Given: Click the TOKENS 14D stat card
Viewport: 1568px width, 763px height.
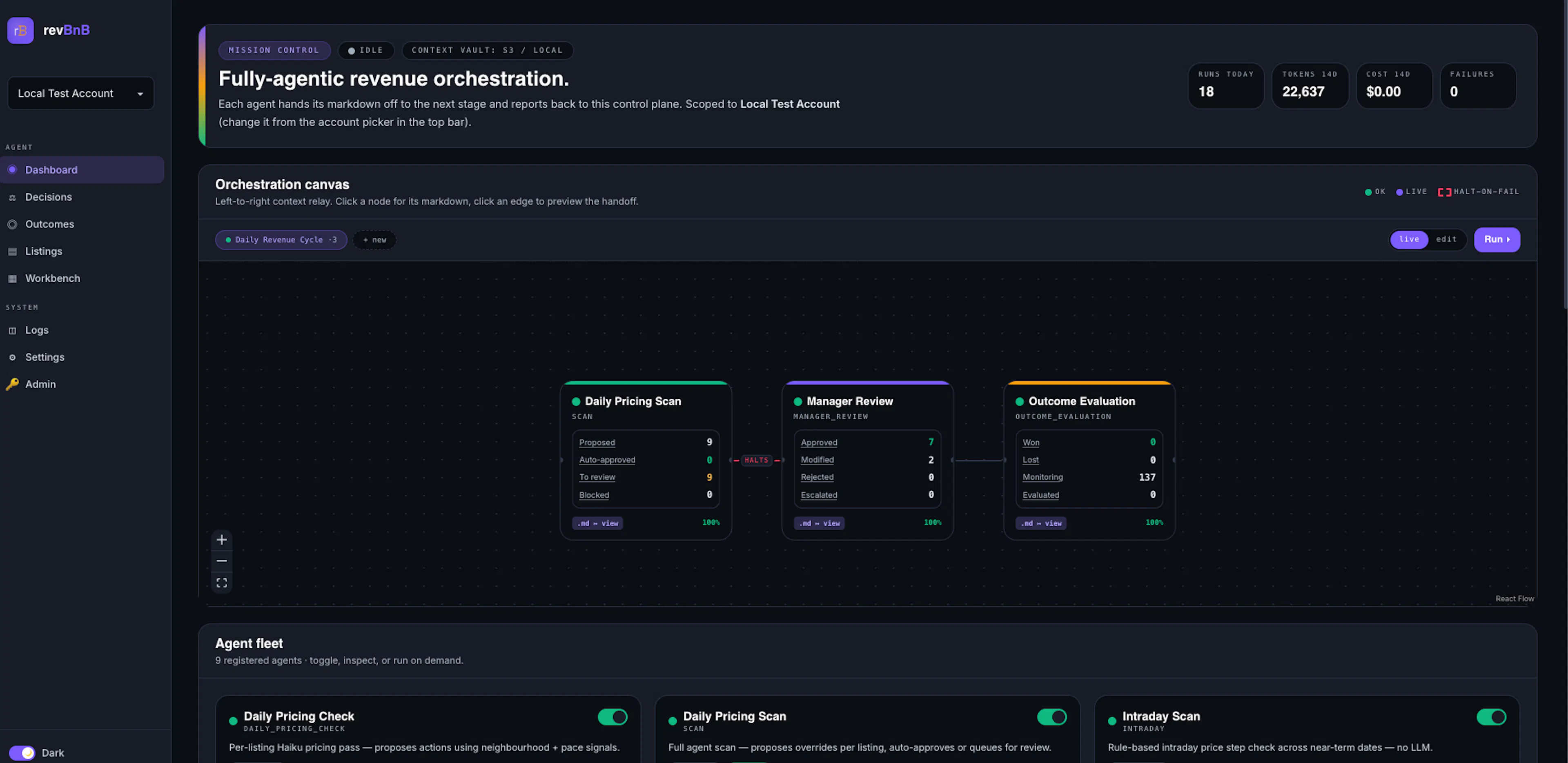Looking at the screenshot, I should [1310, 86].
